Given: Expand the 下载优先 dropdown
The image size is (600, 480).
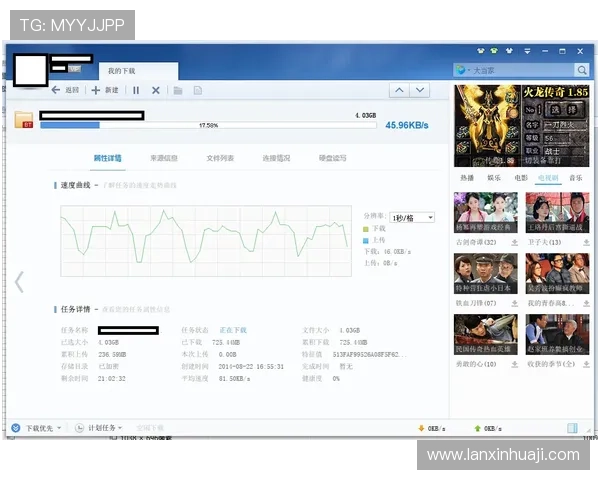Looking at the screenshot, I should click(37, 428).
